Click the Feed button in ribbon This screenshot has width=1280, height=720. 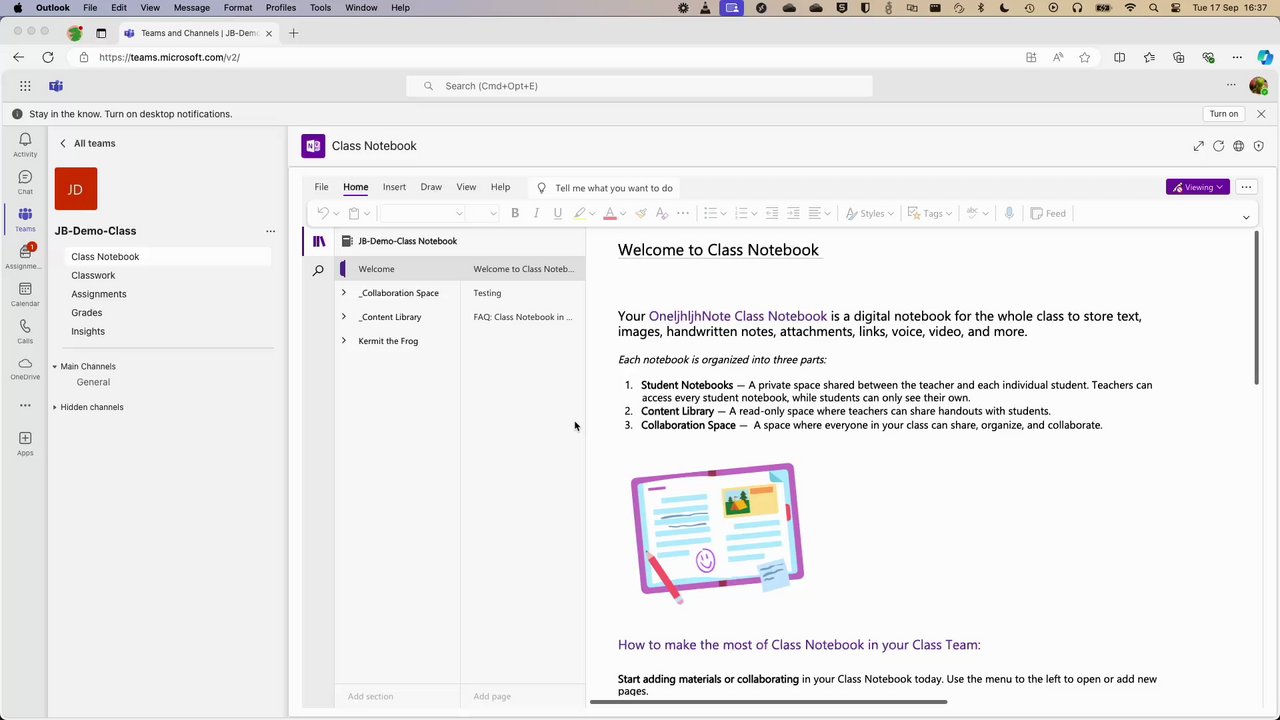tap(1048, 213)
